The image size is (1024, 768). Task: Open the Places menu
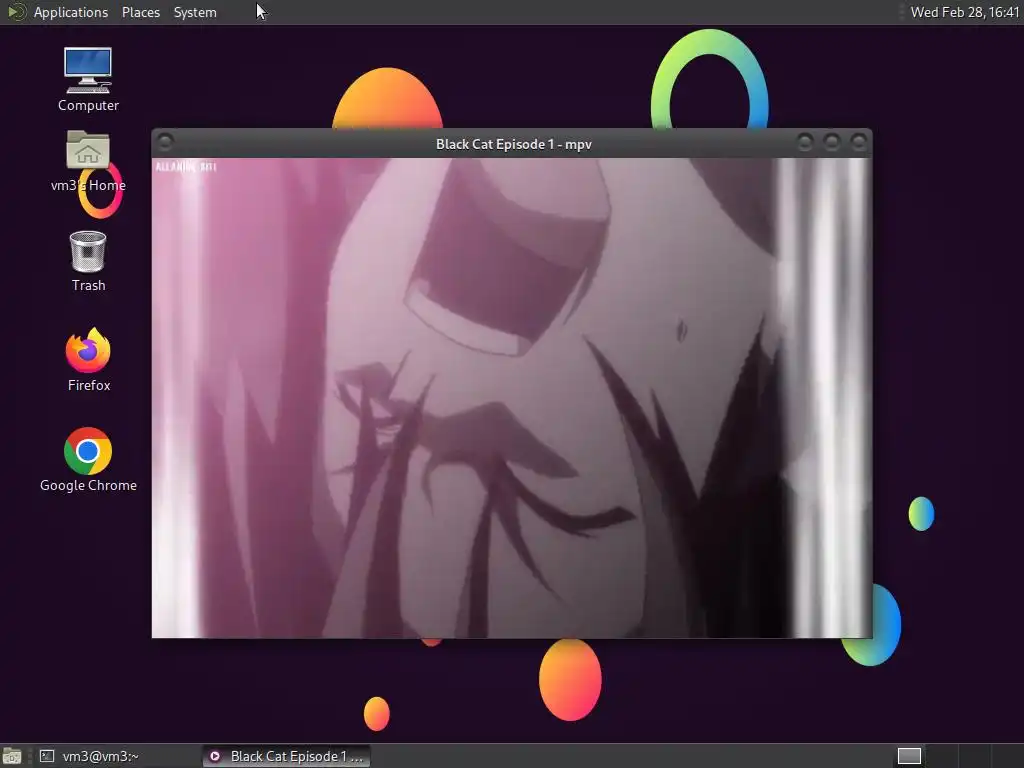point(140,12)
